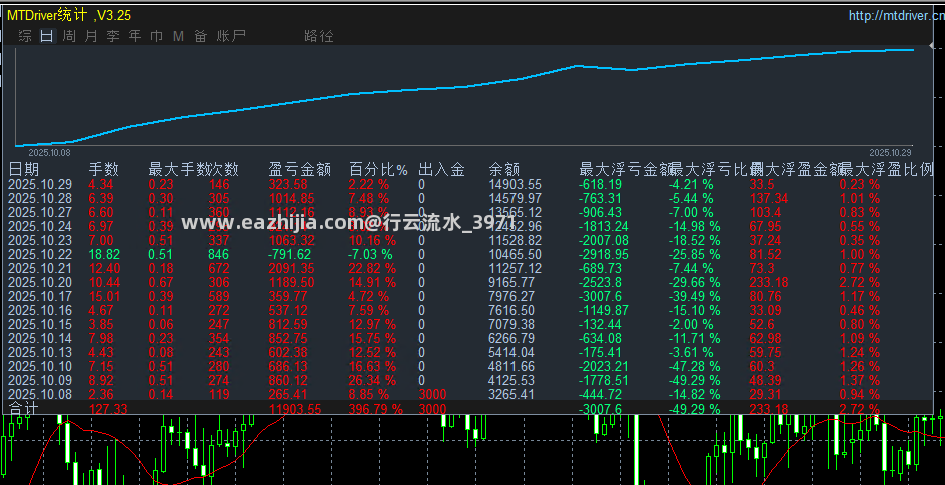Click the floating loss -2918.95
Screen dimensions: 945x485
pyautogui.click(x=604, y=254)
